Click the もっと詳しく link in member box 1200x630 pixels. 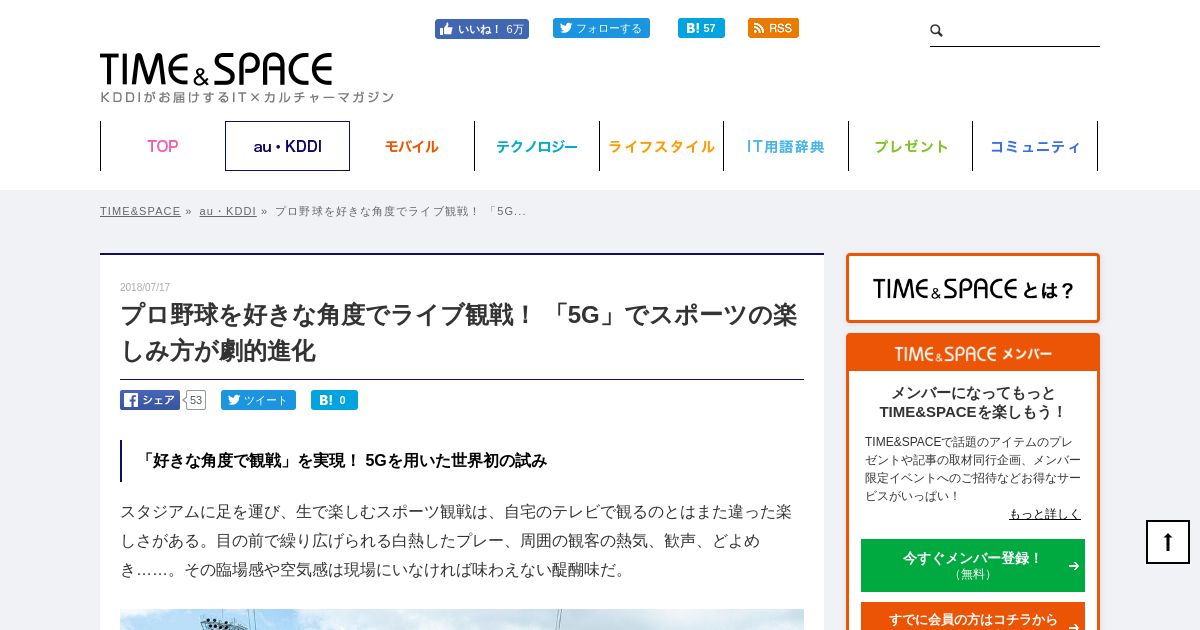pos(1045,514)
